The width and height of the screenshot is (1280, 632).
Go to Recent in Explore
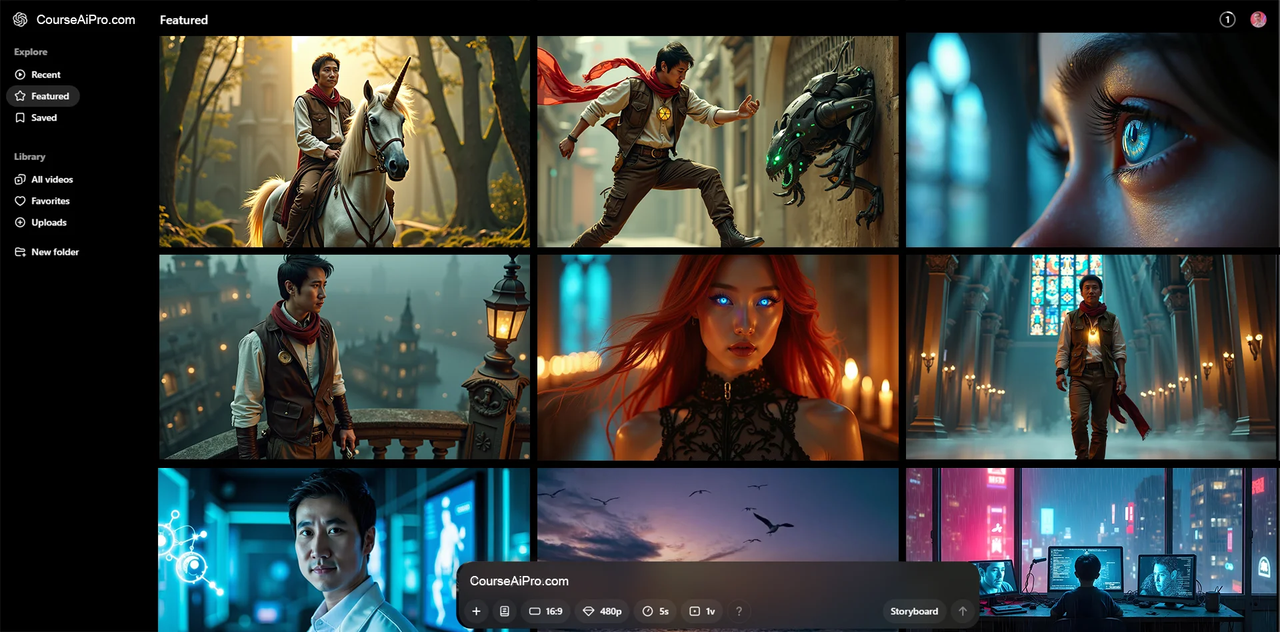pos(45,75)
